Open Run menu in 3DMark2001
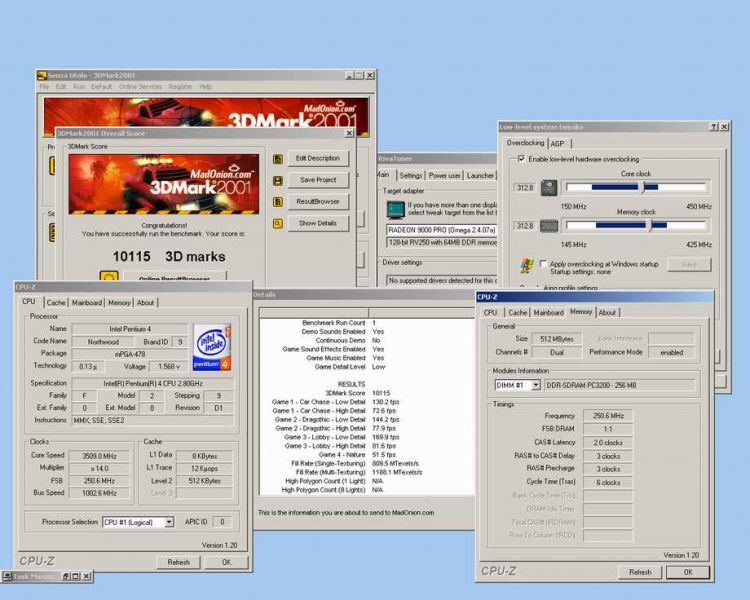This screenshot has width=750, height=600. tap(79, 87)
